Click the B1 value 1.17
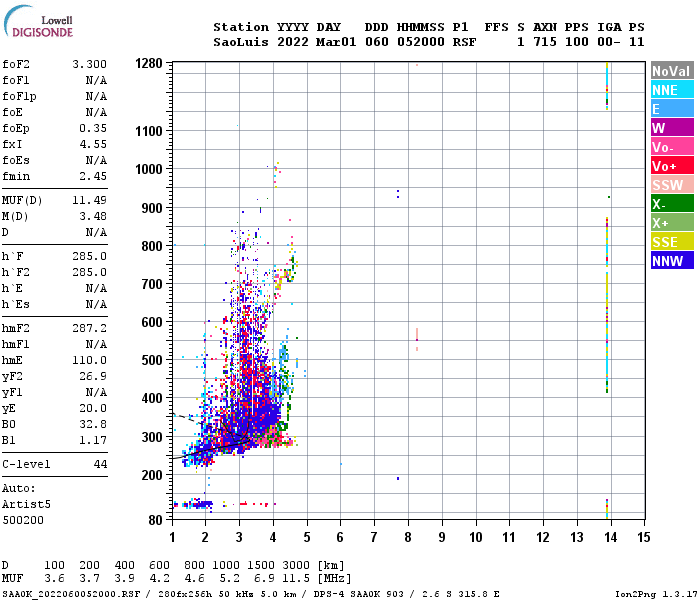700x600 pixels. pyautogui.click(x=93, y=440)
